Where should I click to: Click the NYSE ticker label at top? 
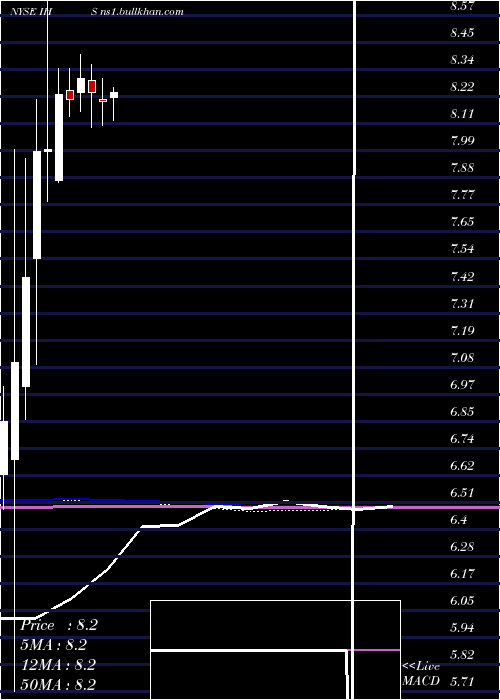[x=32, y=12]
